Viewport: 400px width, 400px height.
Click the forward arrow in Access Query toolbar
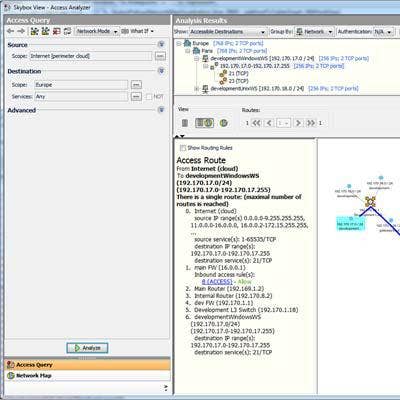[21, 31]
